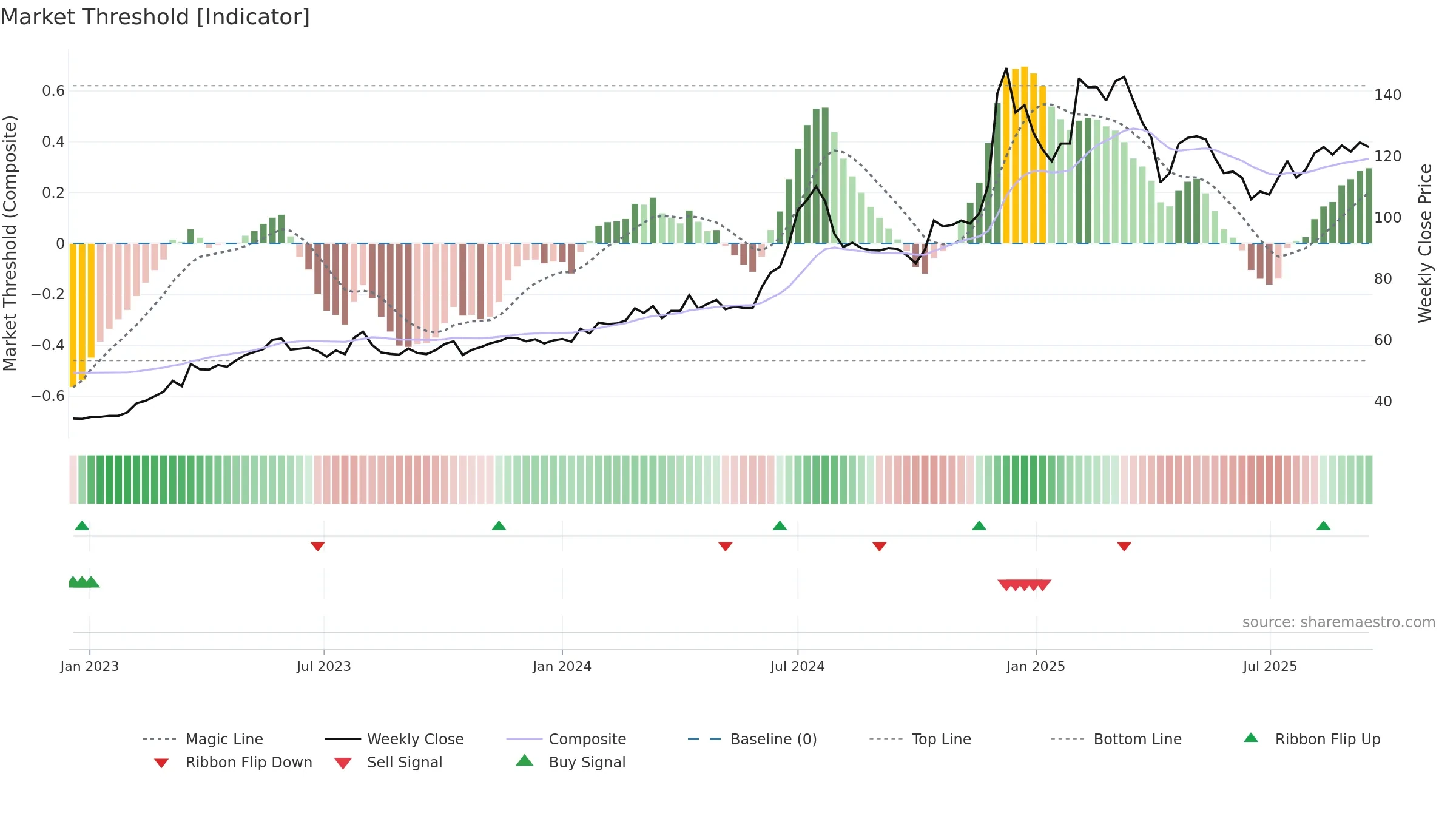Click the 40 right axis price label
Viewport: 1456px width, 819px height.
[1383, 402]
